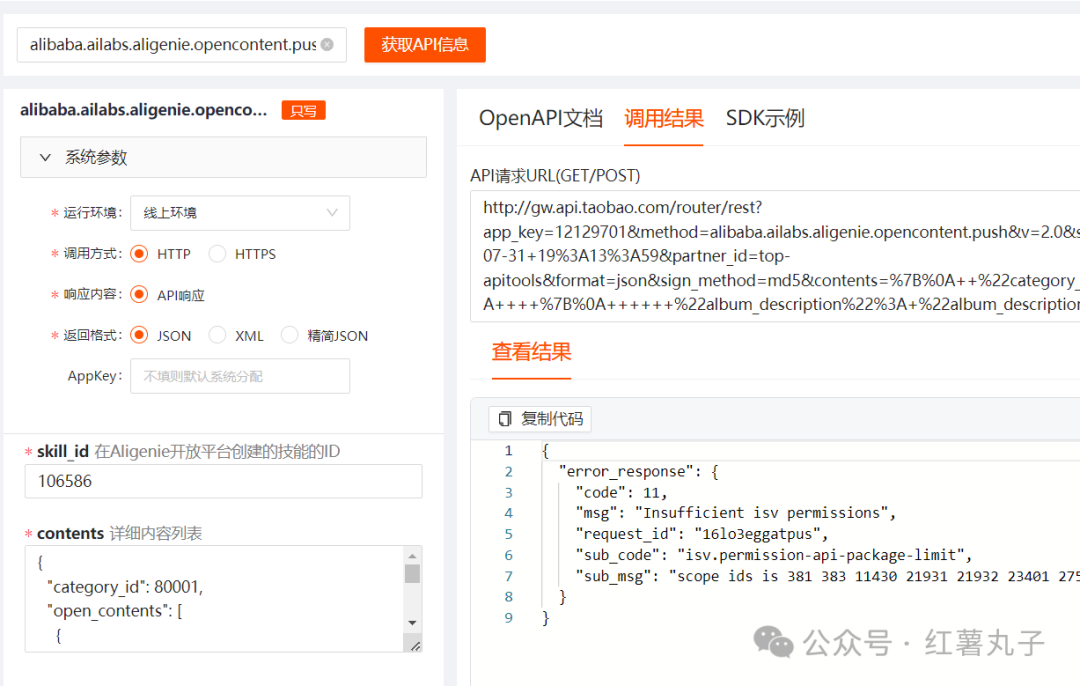1080x686 pixels.
Task: Clear the API name search field
Action: coord(327,45)
